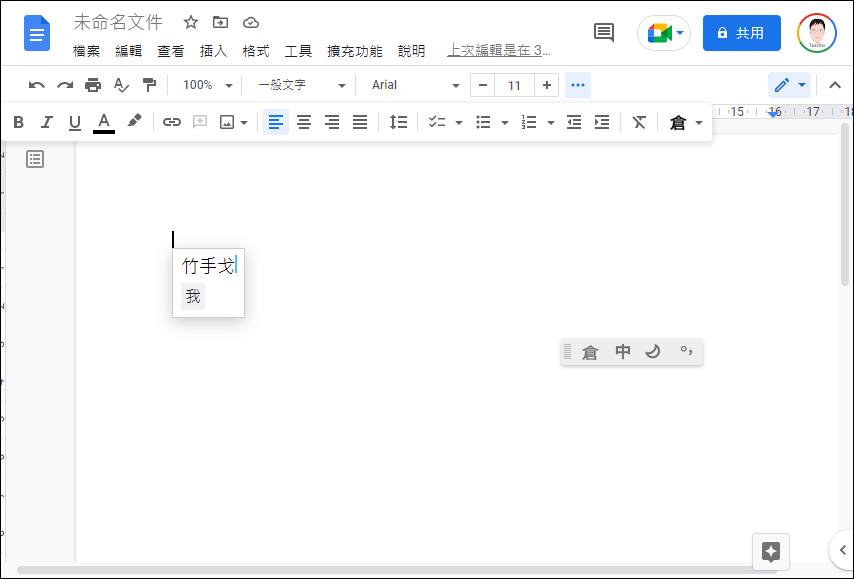The height and width of the screenshot is (579, 854).
Task: Open the bulleted list options arrow
Action: [x=505, y=123]
